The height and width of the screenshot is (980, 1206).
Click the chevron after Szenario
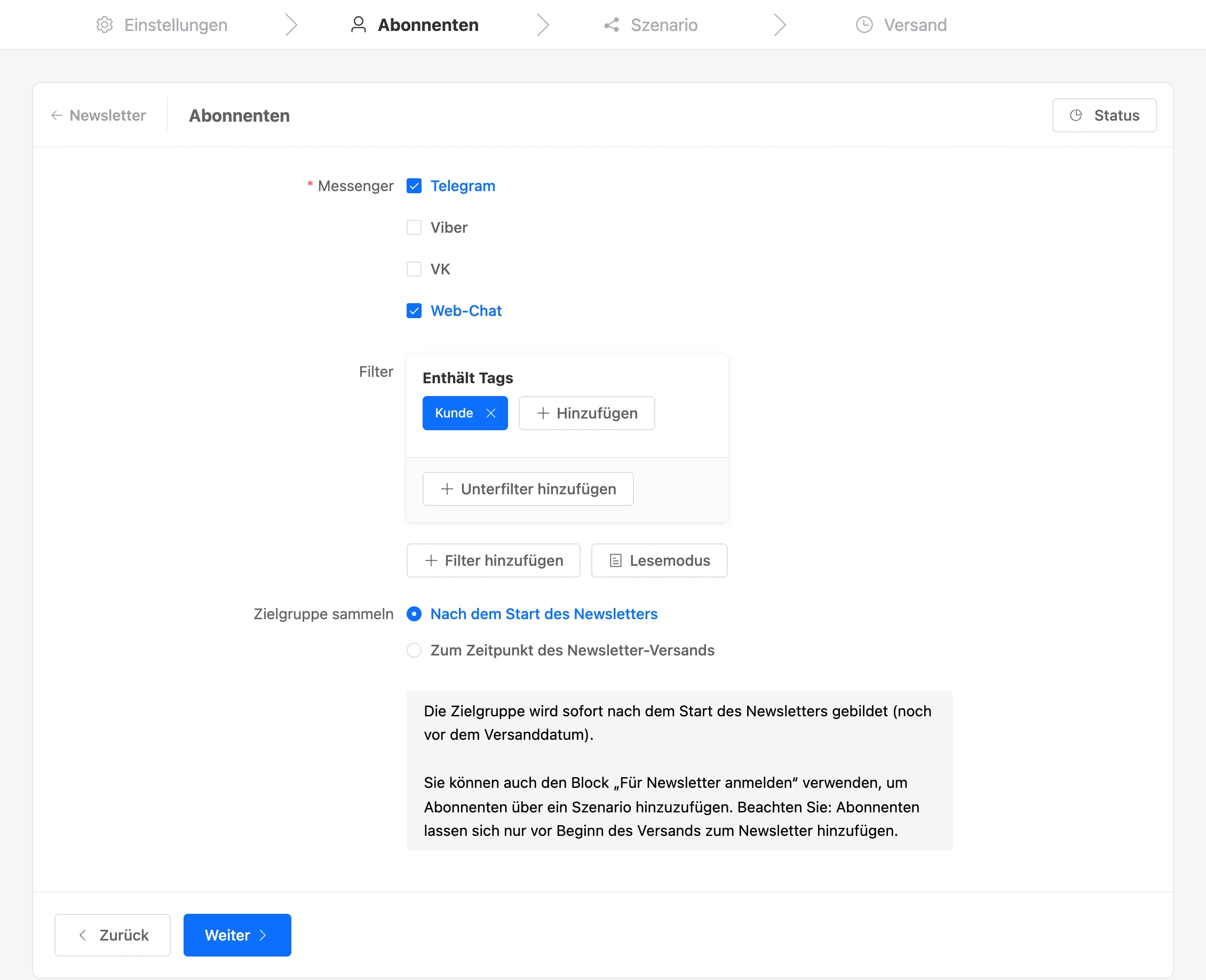pyautogui.click(x=780, y=25)
